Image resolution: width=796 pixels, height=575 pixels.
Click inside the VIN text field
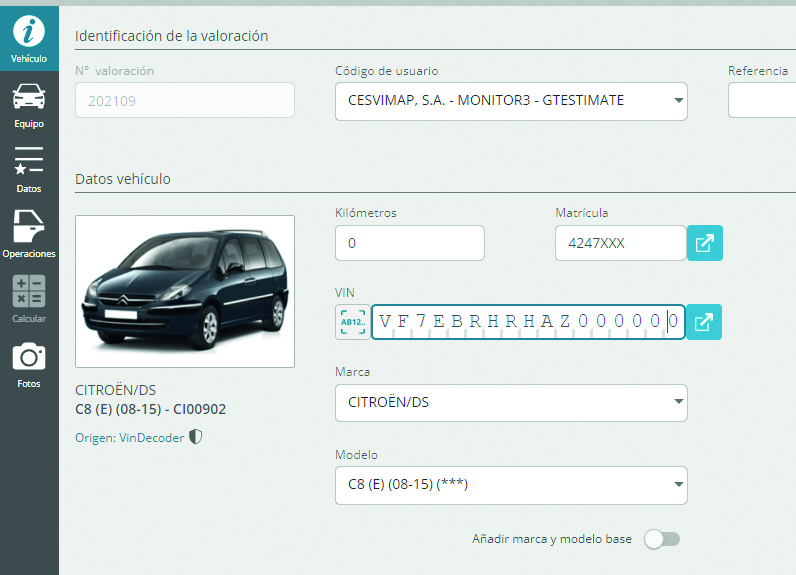528,322
